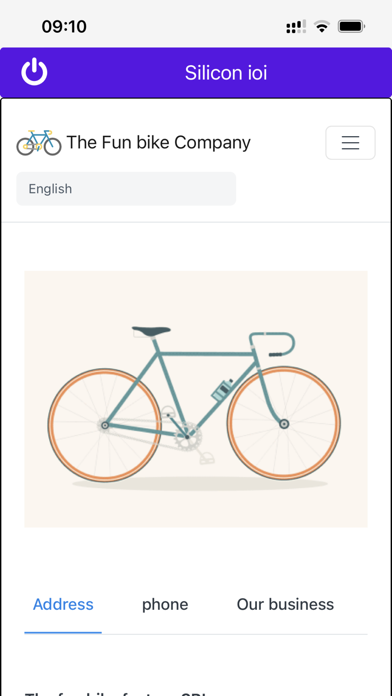Tap the 09:10 clock in status bar

pos(64,27)
